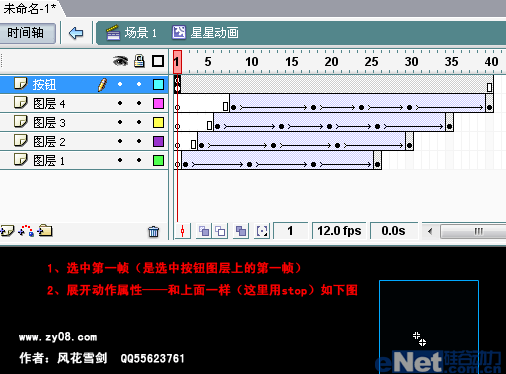Open modify onion markers menu
506x374 pixels.
[262, 231]
